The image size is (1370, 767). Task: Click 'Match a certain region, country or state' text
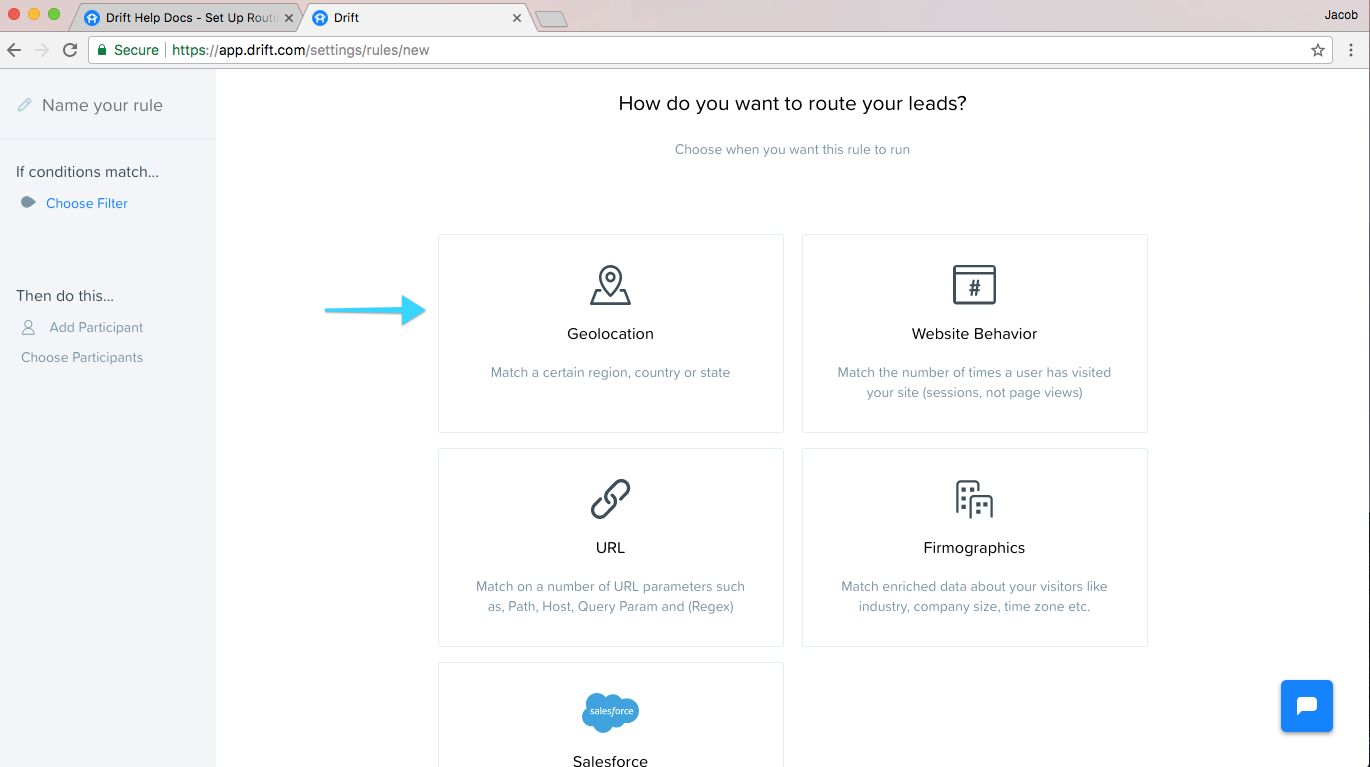click(x=610, y=372)
